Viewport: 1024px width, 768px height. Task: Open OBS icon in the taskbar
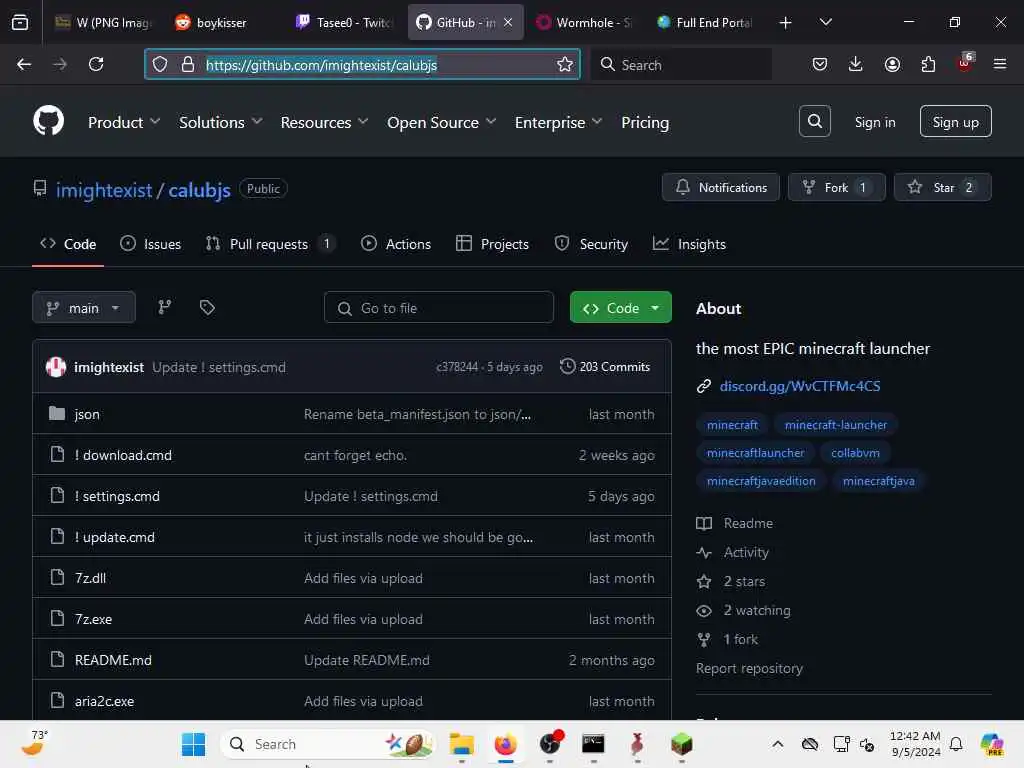pyautogui.click(x=551, y=743)
